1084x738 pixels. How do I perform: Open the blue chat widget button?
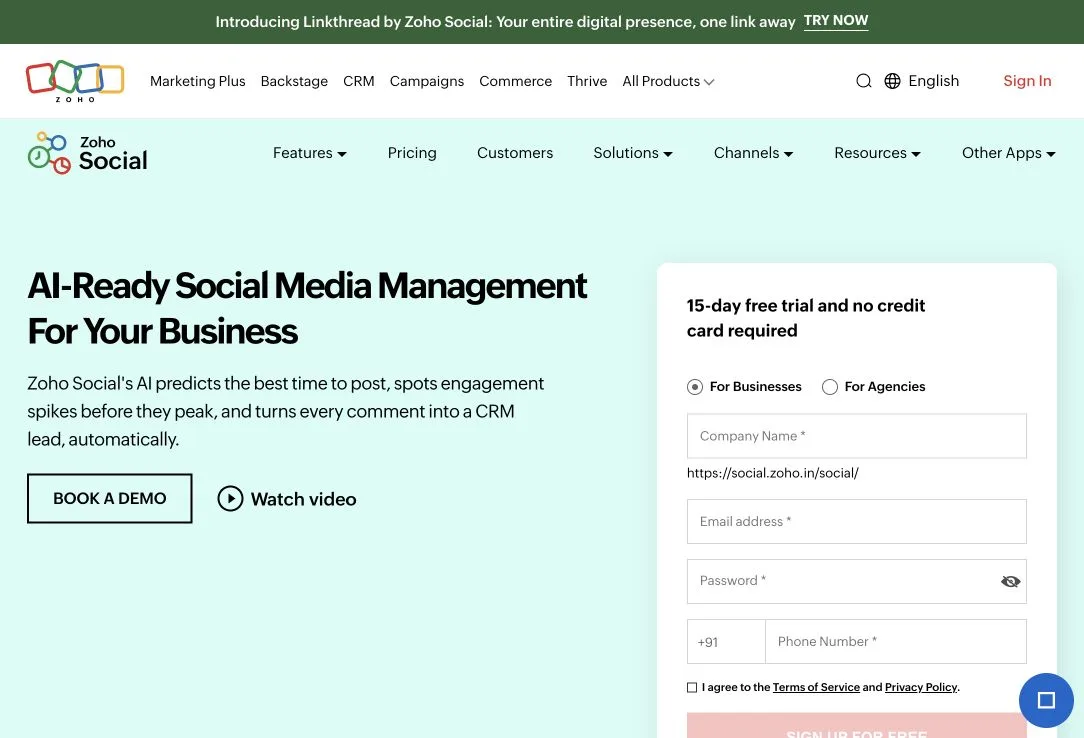1046,700
